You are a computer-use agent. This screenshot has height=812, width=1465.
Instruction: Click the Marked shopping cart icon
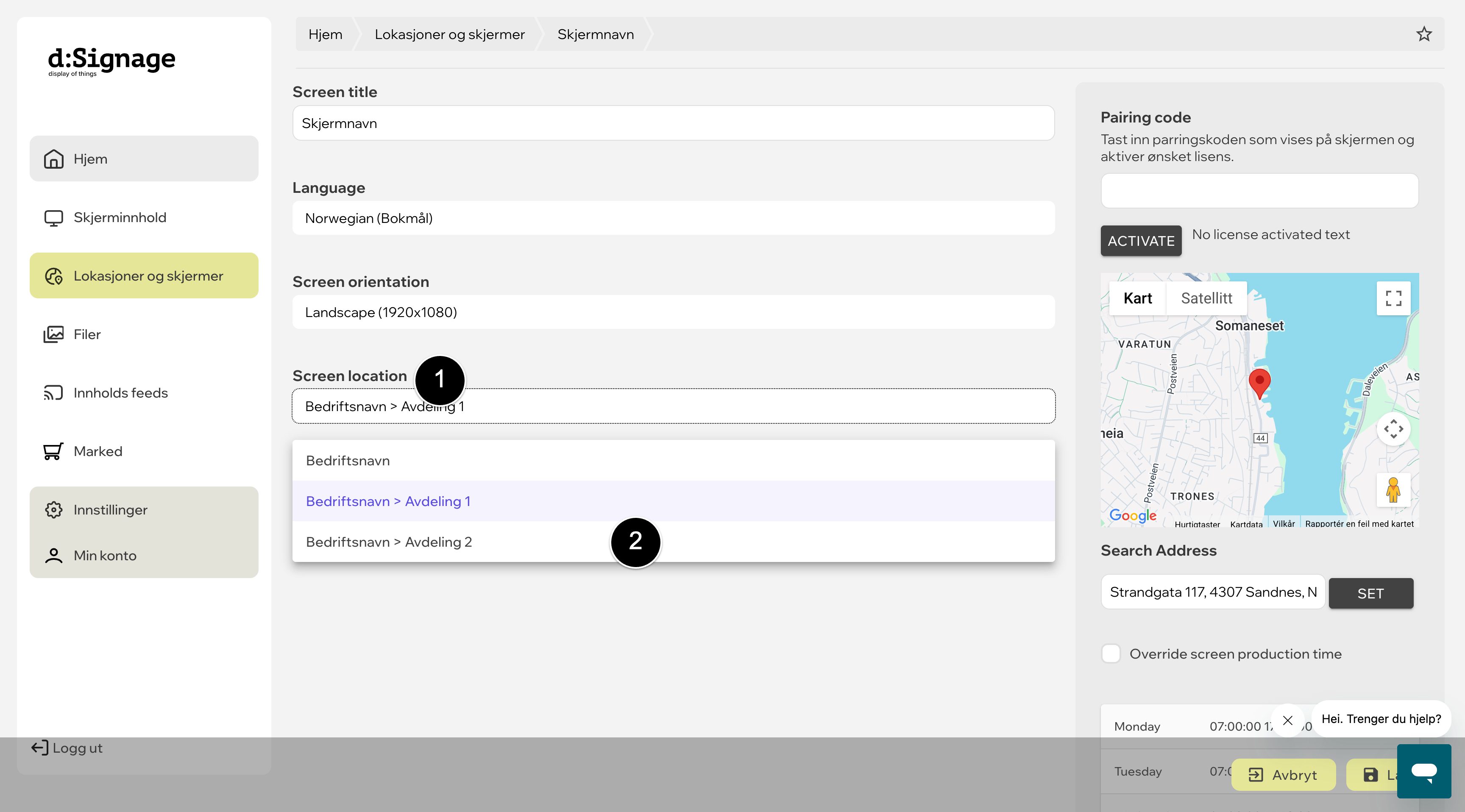click(53, 451)
